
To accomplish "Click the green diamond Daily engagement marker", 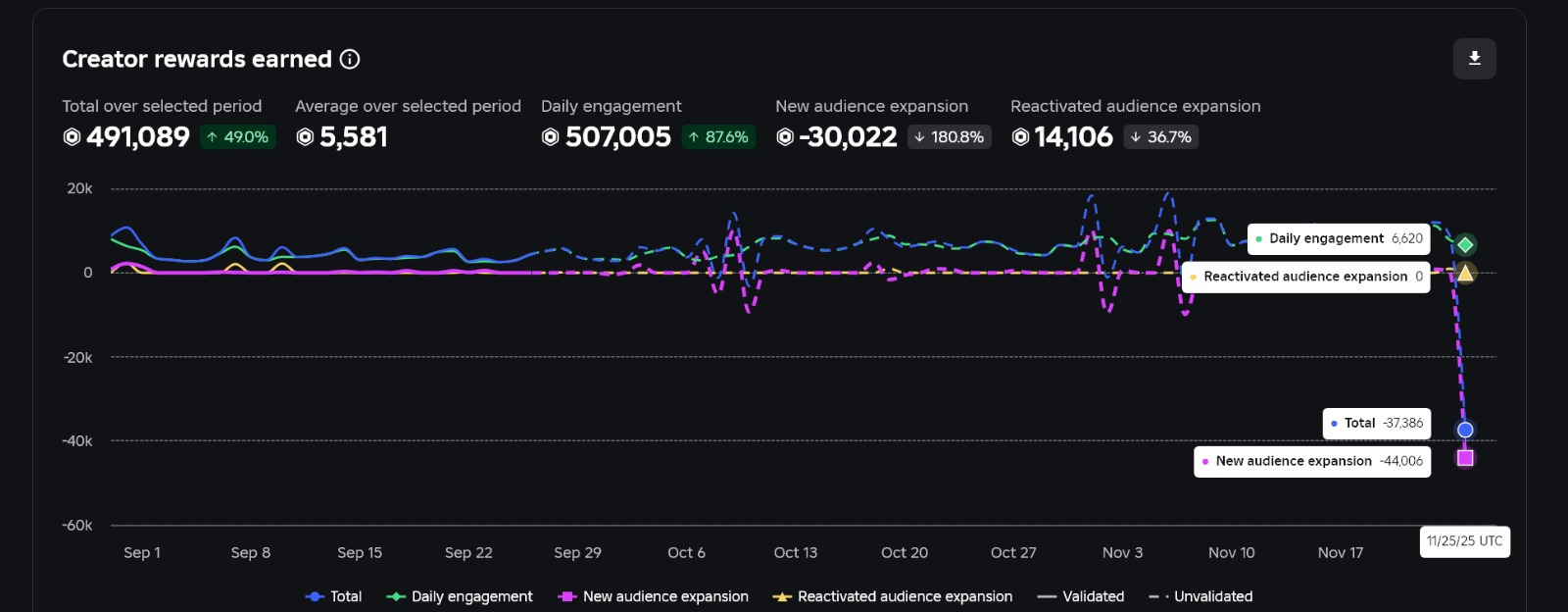I will tap(1465, 244).
